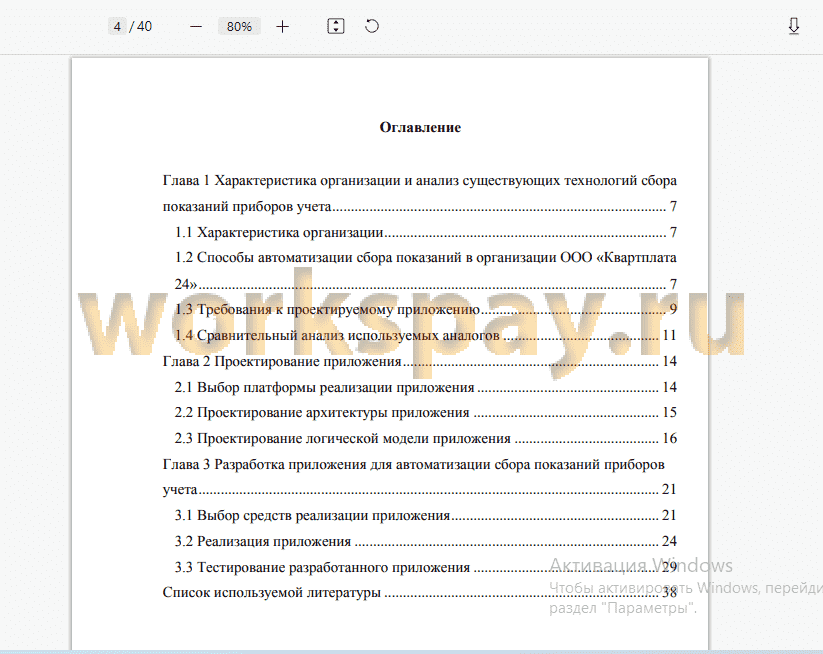823x654 pixels.
Task: Toggle the fit to page icon
Action: tap(336, 26)
